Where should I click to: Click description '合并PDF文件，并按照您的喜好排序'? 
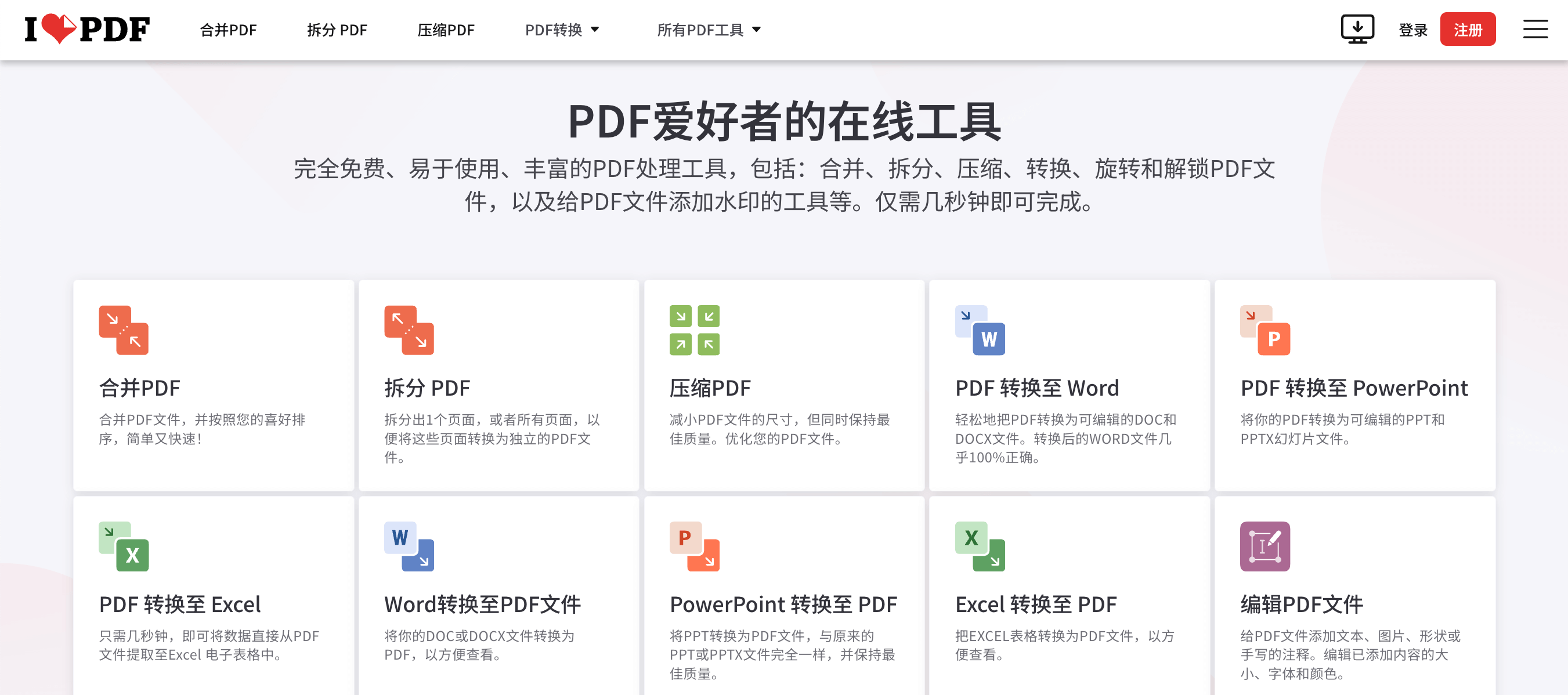click(x=202, y=429)
